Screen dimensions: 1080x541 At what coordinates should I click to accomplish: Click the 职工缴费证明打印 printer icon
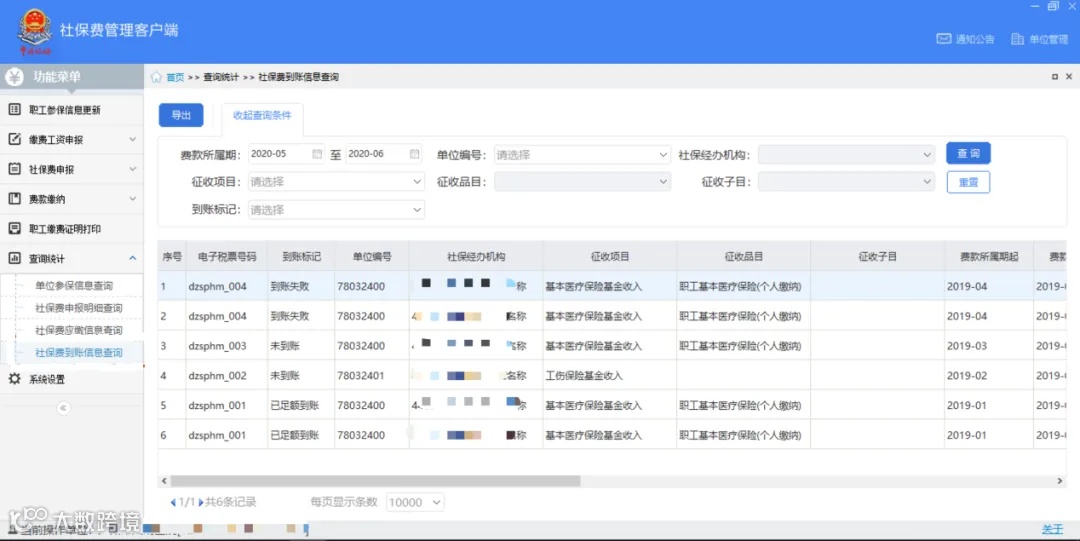14,228
